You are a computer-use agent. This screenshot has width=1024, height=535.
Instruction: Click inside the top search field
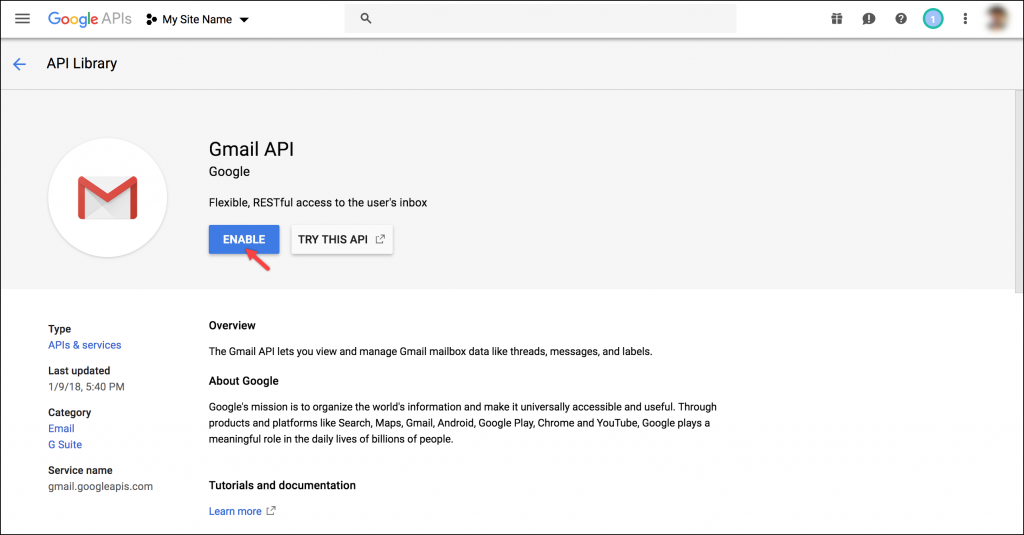(550, 19)
